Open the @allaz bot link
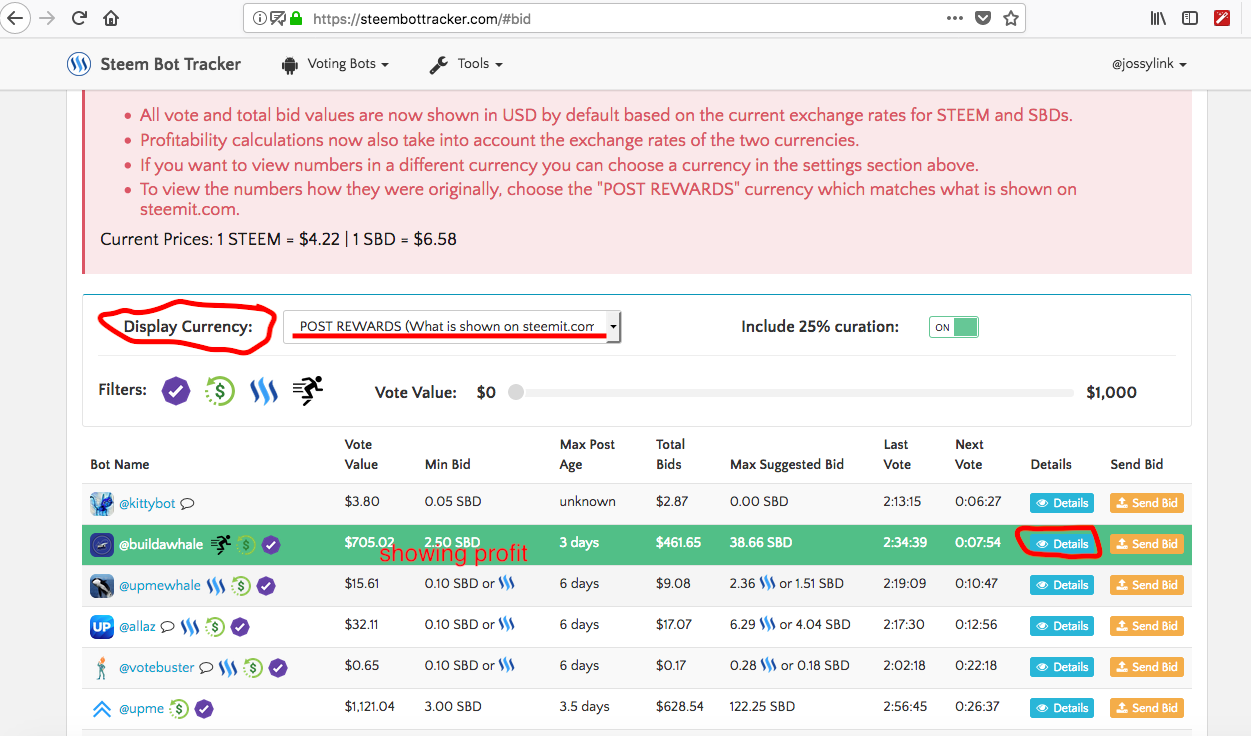This screenshot has height=736, width=1251. pos(137,627)
